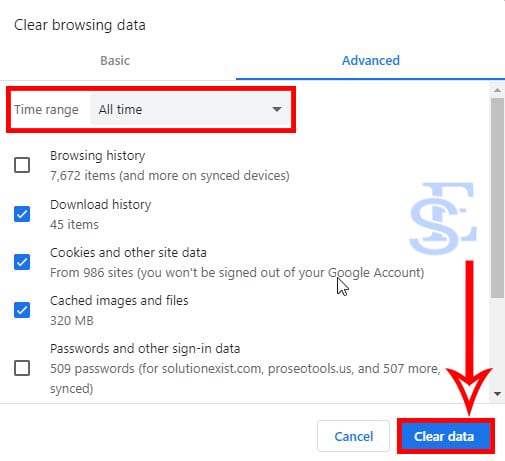Viewport: 505px width, 461px height.
Task: Click the Passwords and other sign-in data label
Action: 145,349
